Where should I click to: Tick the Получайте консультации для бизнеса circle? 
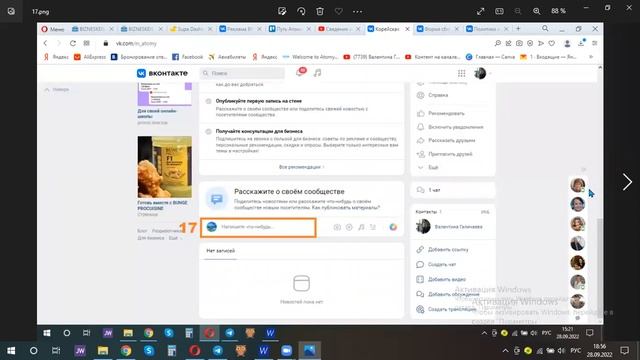pos(208,131)
